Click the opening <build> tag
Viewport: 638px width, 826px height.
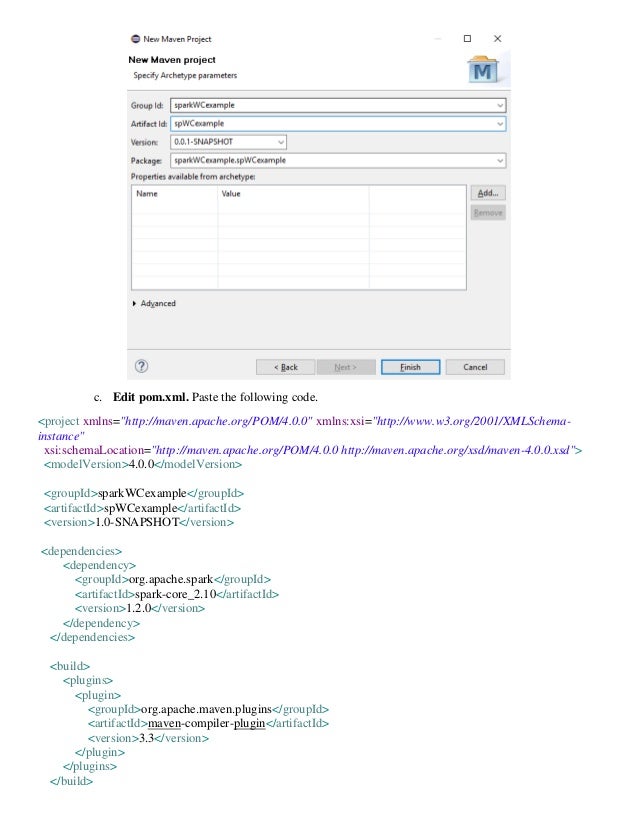click(70, 666)
